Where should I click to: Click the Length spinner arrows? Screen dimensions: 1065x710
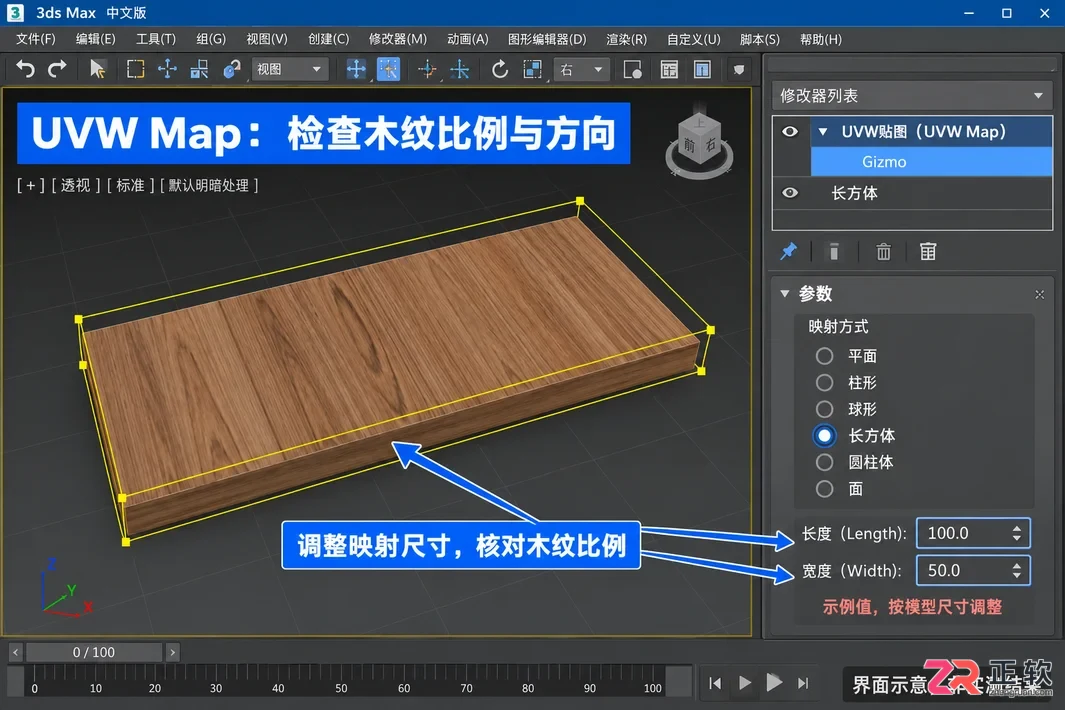(1017, 533)
